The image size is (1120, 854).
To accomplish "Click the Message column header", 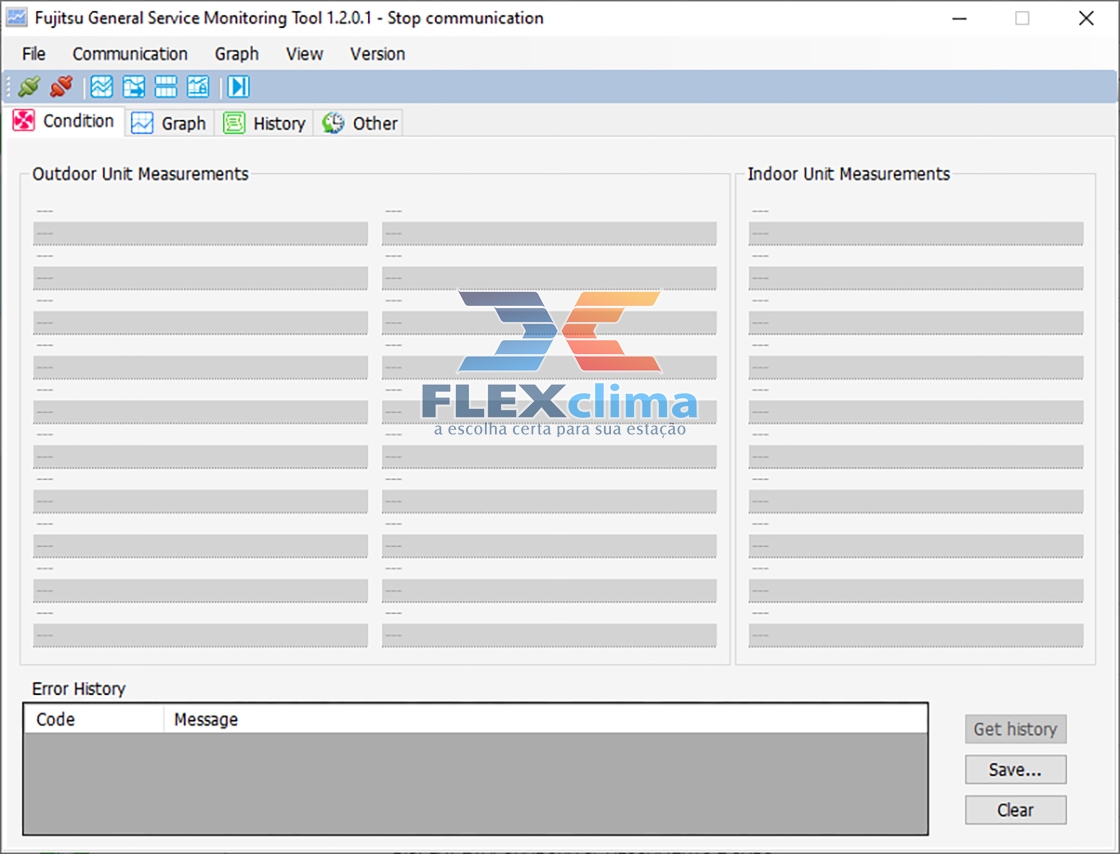I will (x=546, y=719).
